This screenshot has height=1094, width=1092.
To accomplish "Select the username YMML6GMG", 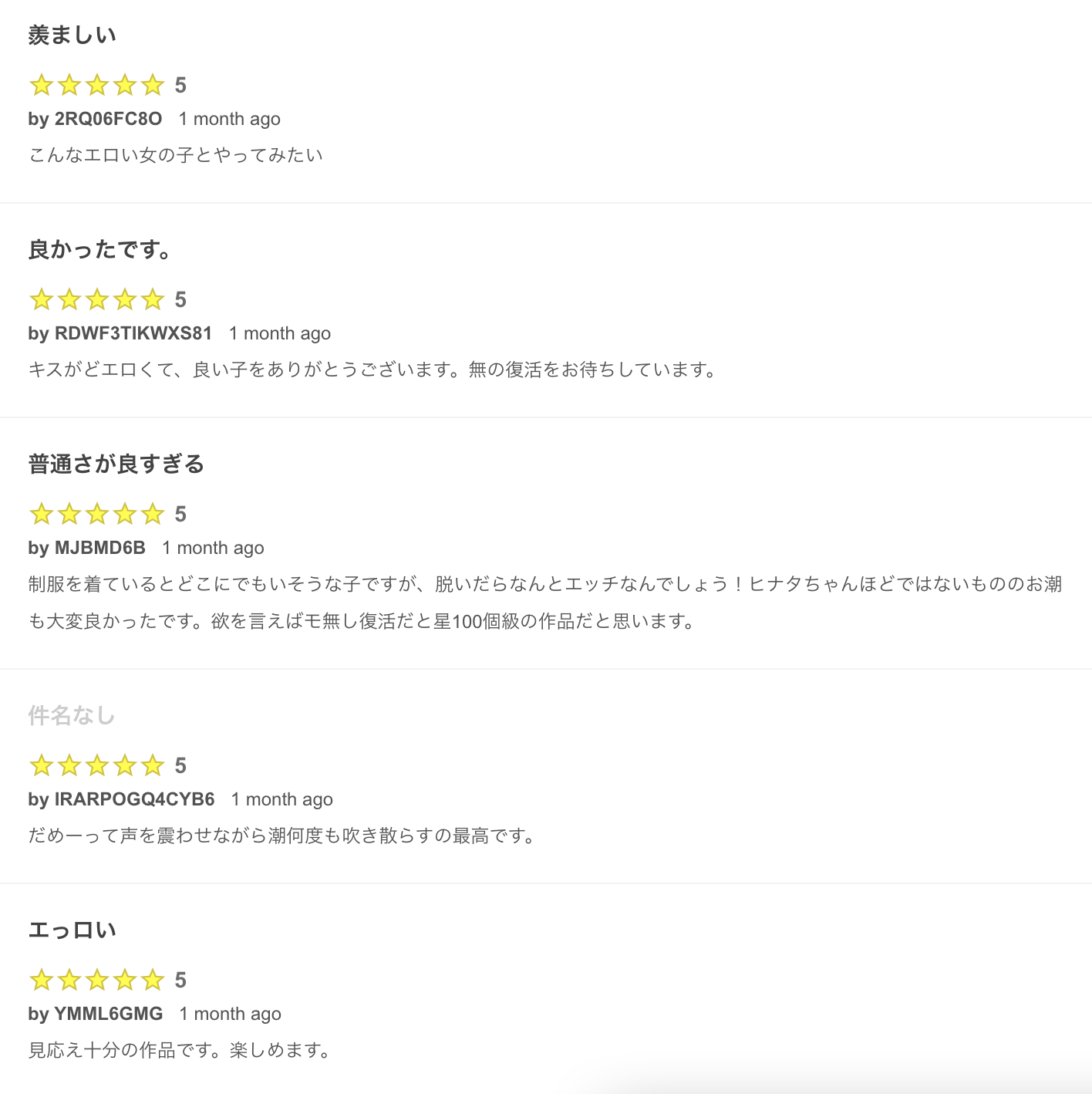I will 108,1014.
